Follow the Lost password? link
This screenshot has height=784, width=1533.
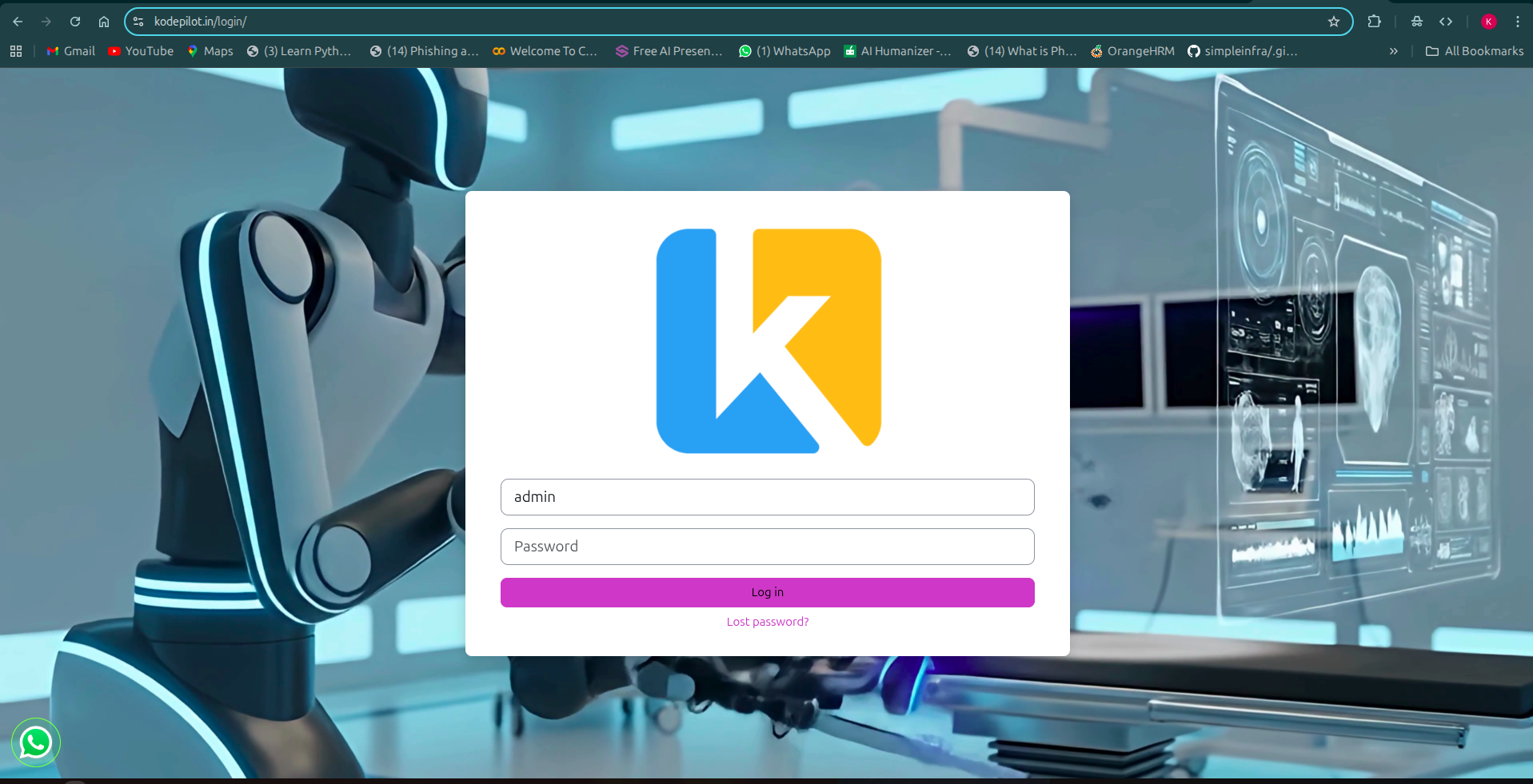[x=767, y=622]
